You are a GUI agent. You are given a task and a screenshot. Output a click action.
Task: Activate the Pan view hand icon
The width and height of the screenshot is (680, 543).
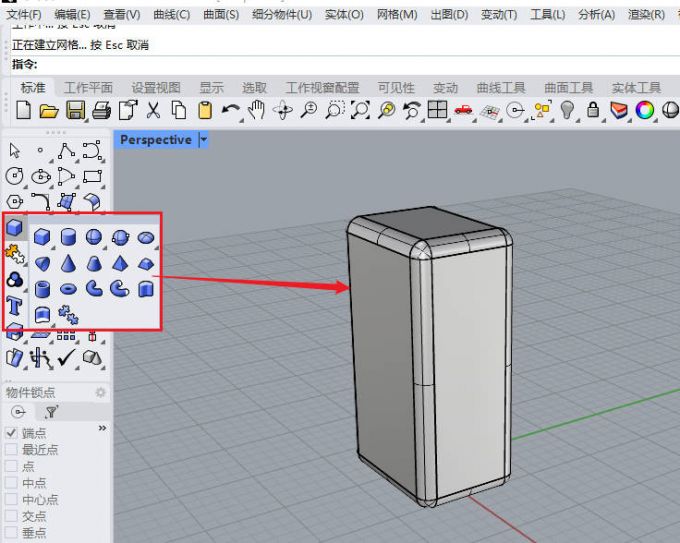tap(257, 110)
